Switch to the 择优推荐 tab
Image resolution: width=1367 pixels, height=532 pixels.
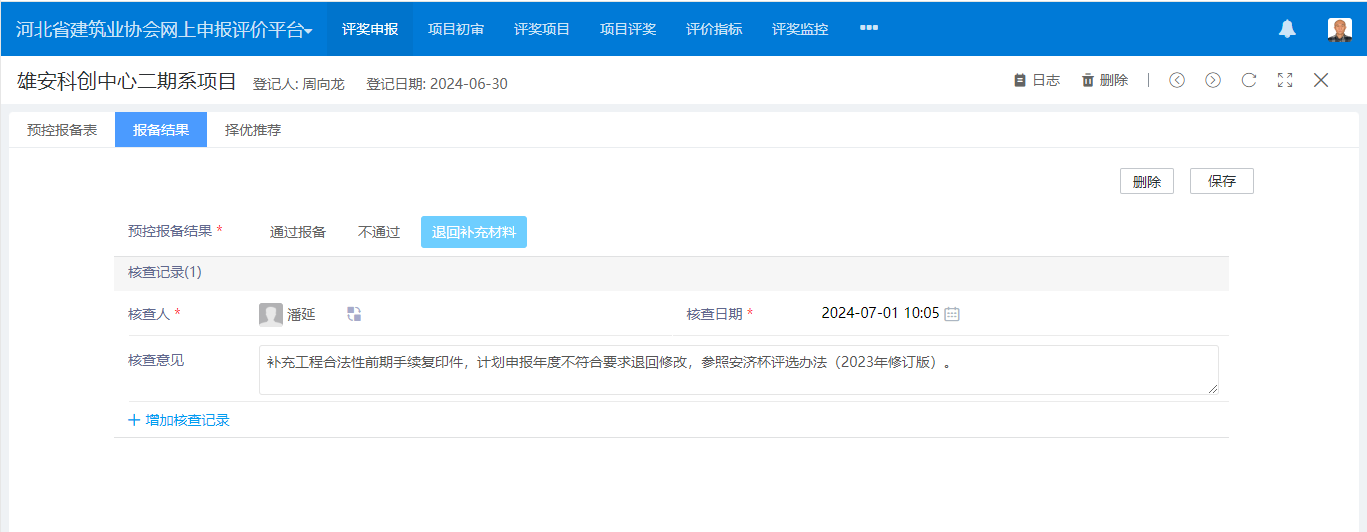(253, 130)
